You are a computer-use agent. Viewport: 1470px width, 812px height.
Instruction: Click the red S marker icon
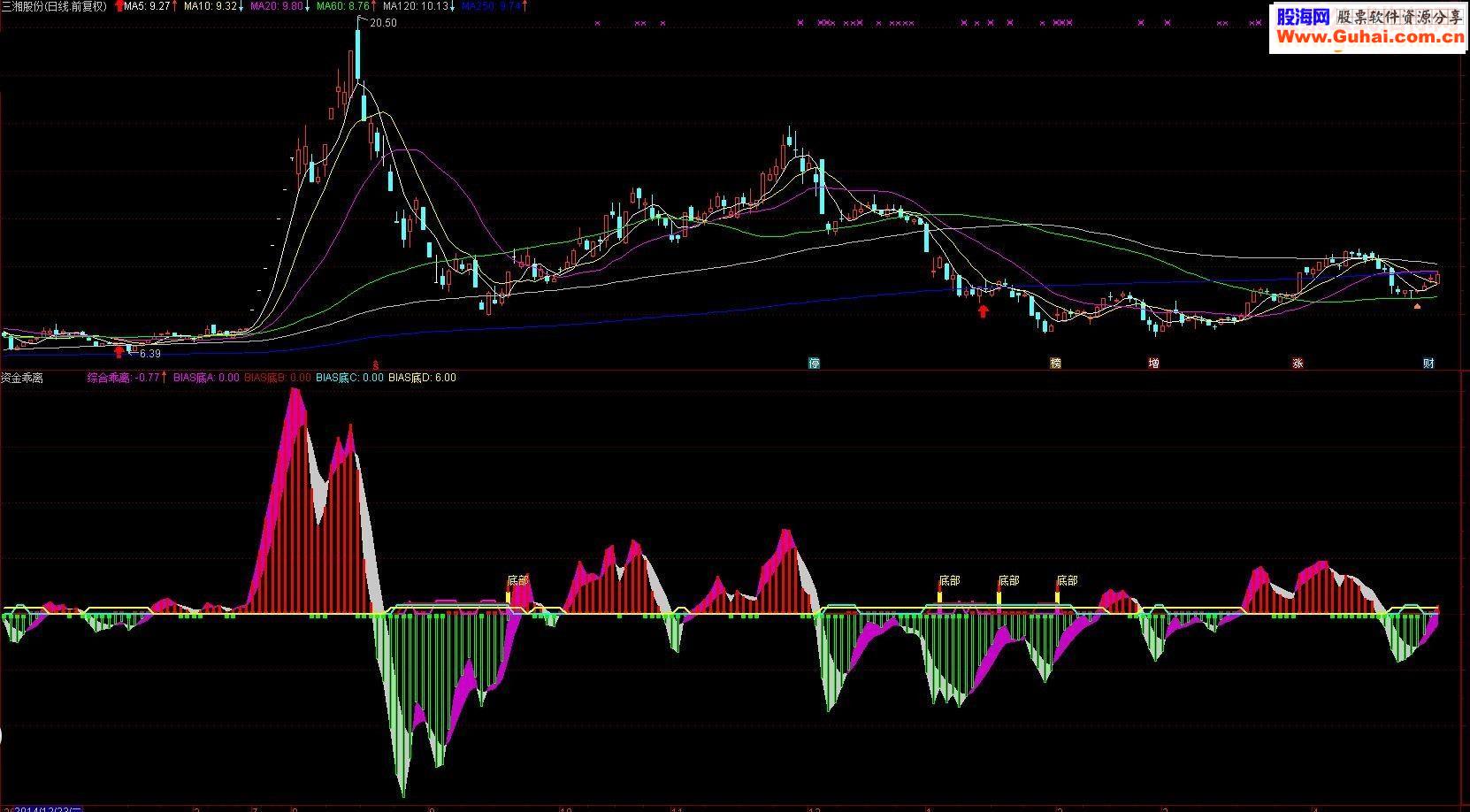pyautogui.click(x=375, y=364)
